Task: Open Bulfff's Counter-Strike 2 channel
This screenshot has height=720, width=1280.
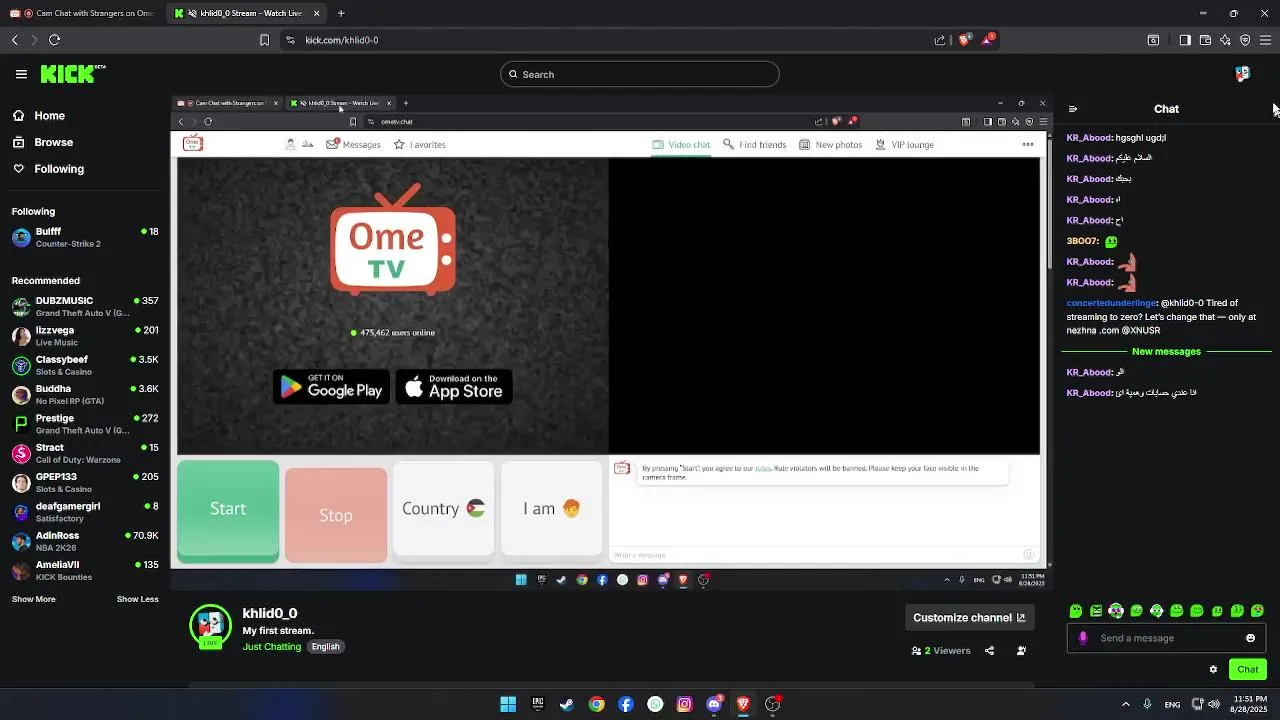Action: tap(85, 238)
